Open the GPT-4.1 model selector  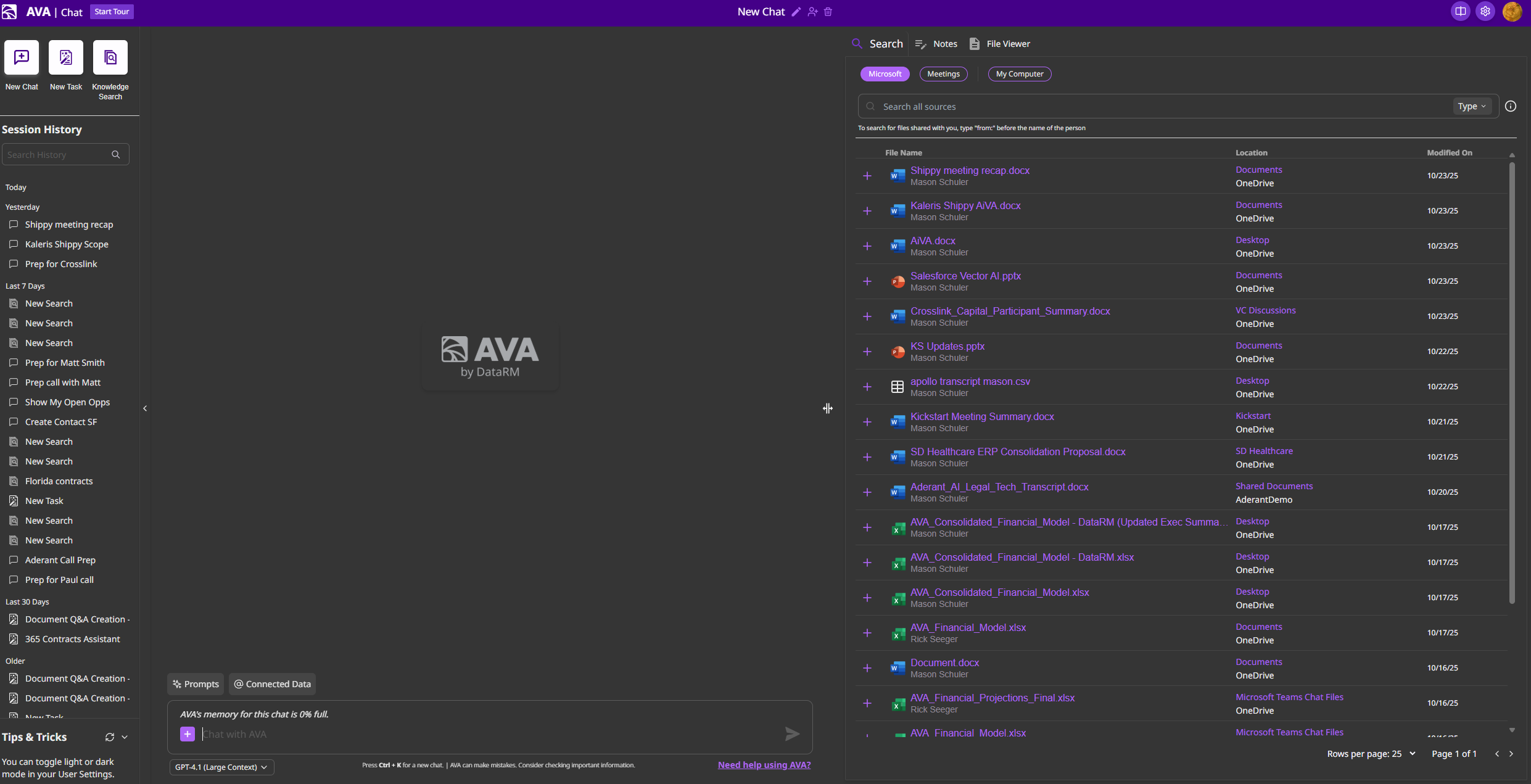221,767
